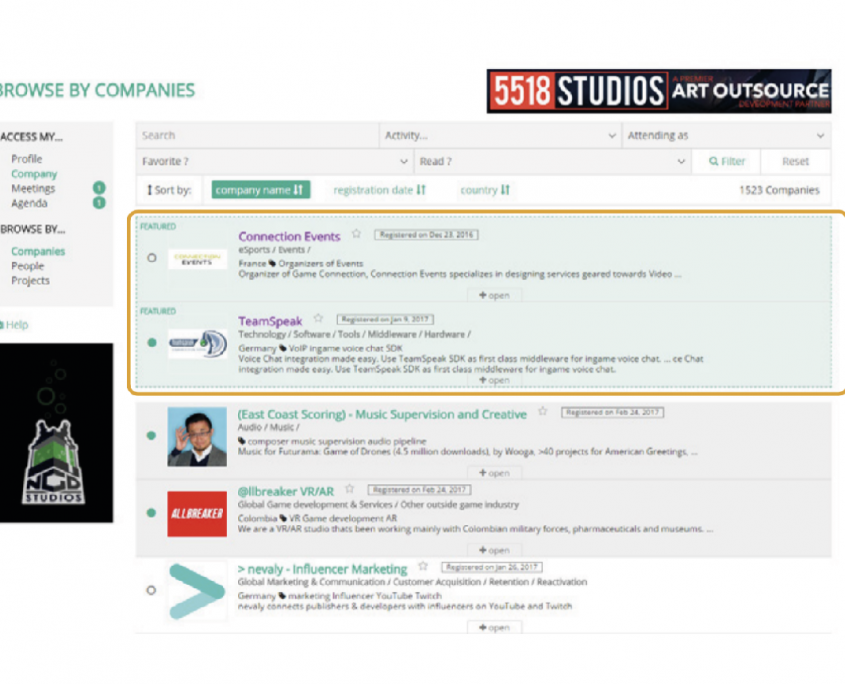
Task: Click the Allbreaker red logo
Action: point(197,514)
